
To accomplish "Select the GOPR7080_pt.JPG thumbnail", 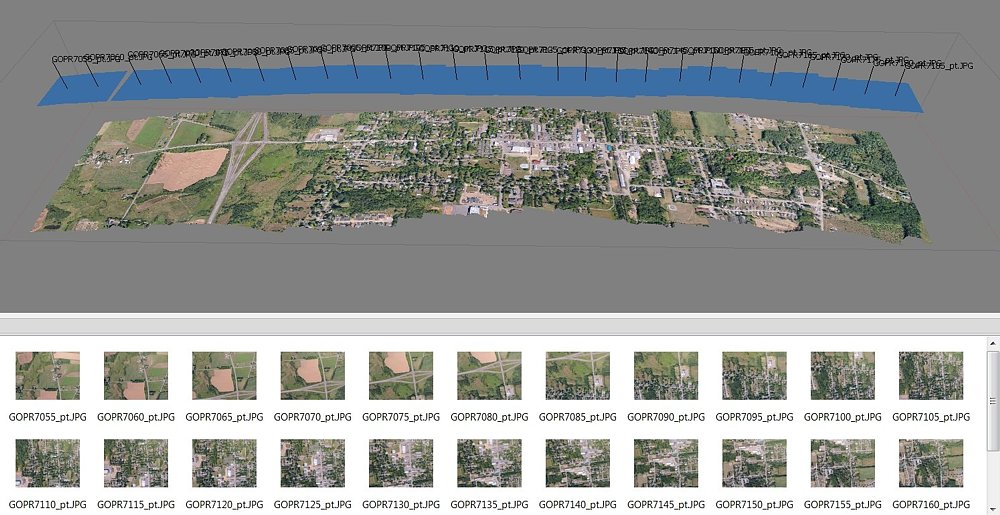I will pyautogui.click(x=489, y=376).
